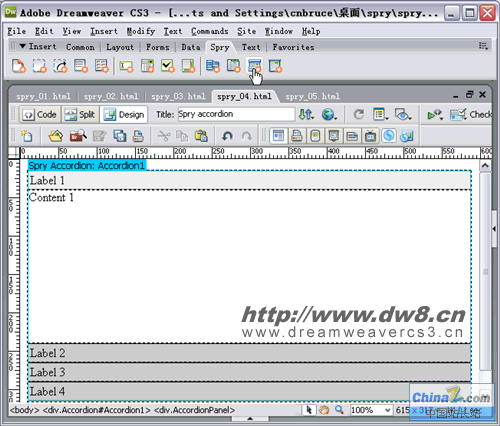Render styles for Handheld media type
This screenshot has height=426, width=500.
pyautogui.click(x=315, y=136)
